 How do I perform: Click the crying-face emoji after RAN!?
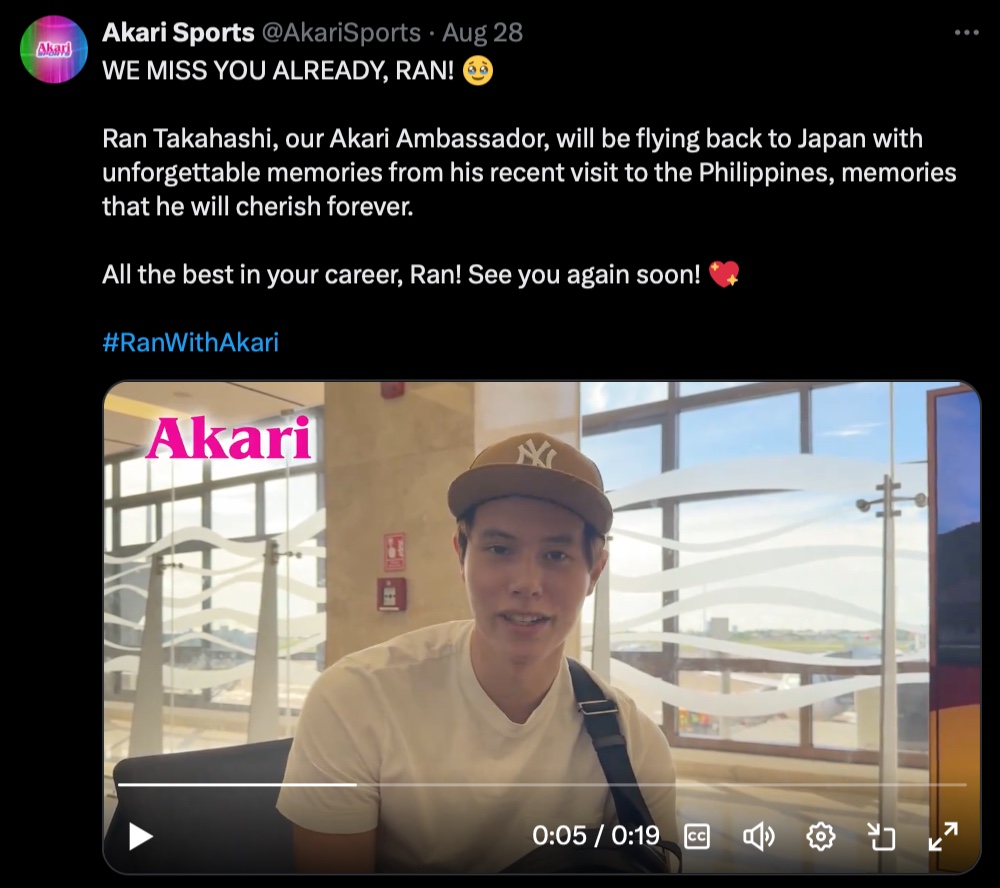[478, 70]
